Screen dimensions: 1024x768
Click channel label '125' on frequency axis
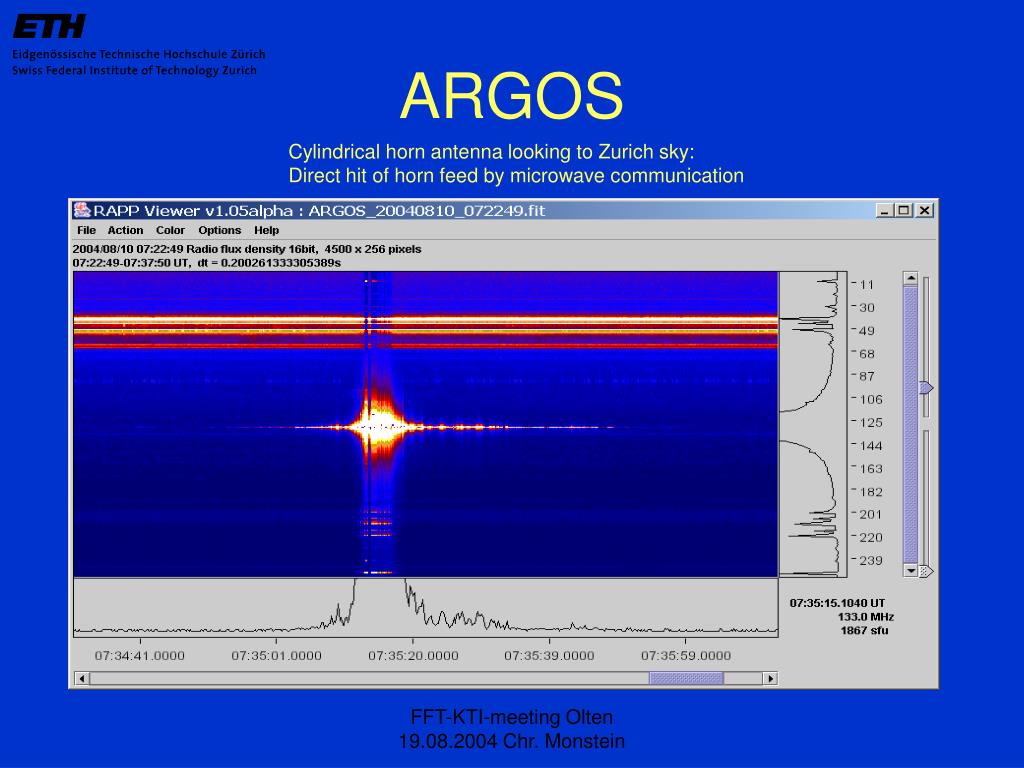pos(871,423)
